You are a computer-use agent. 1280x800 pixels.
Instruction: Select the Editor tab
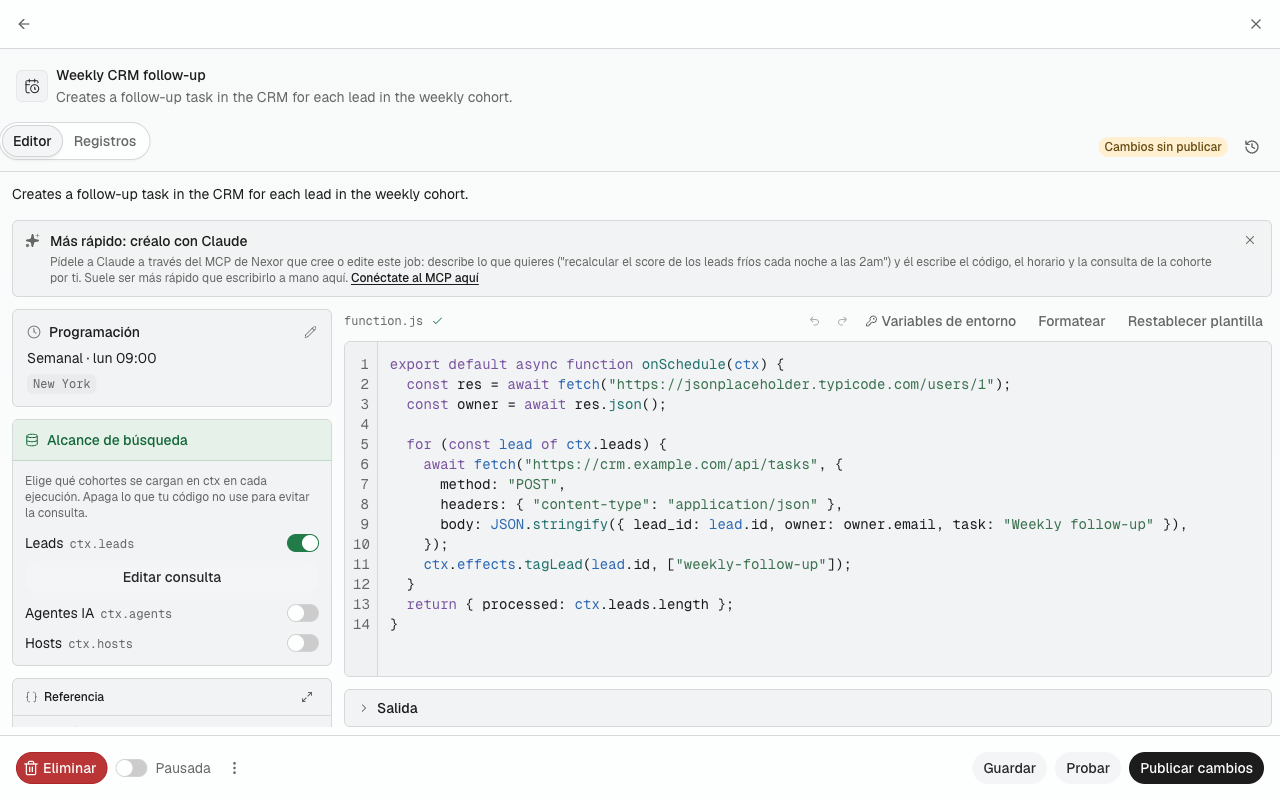click(x=32, y=141)
